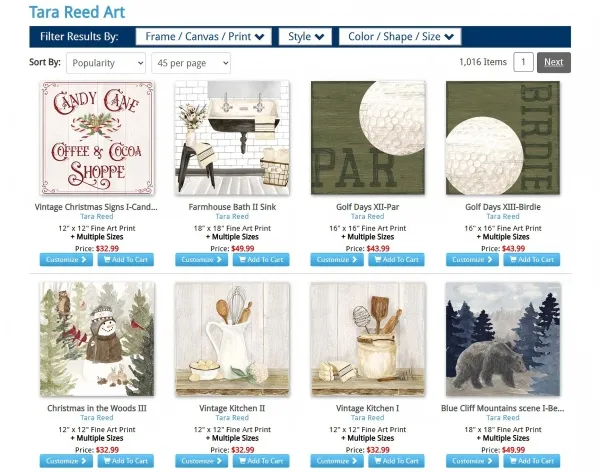Customize Vintage Christmas Signs Candy Cane print

(66, 259)
